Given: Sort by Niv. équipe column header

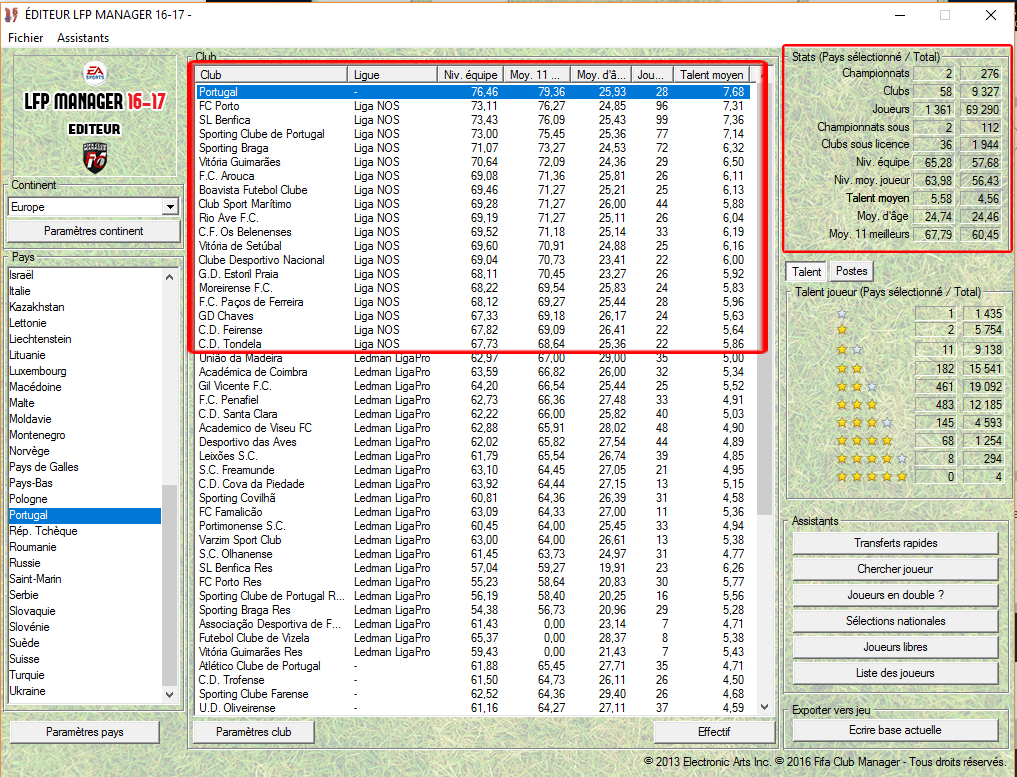Looking at the screenshot, I should coord(470,75).
